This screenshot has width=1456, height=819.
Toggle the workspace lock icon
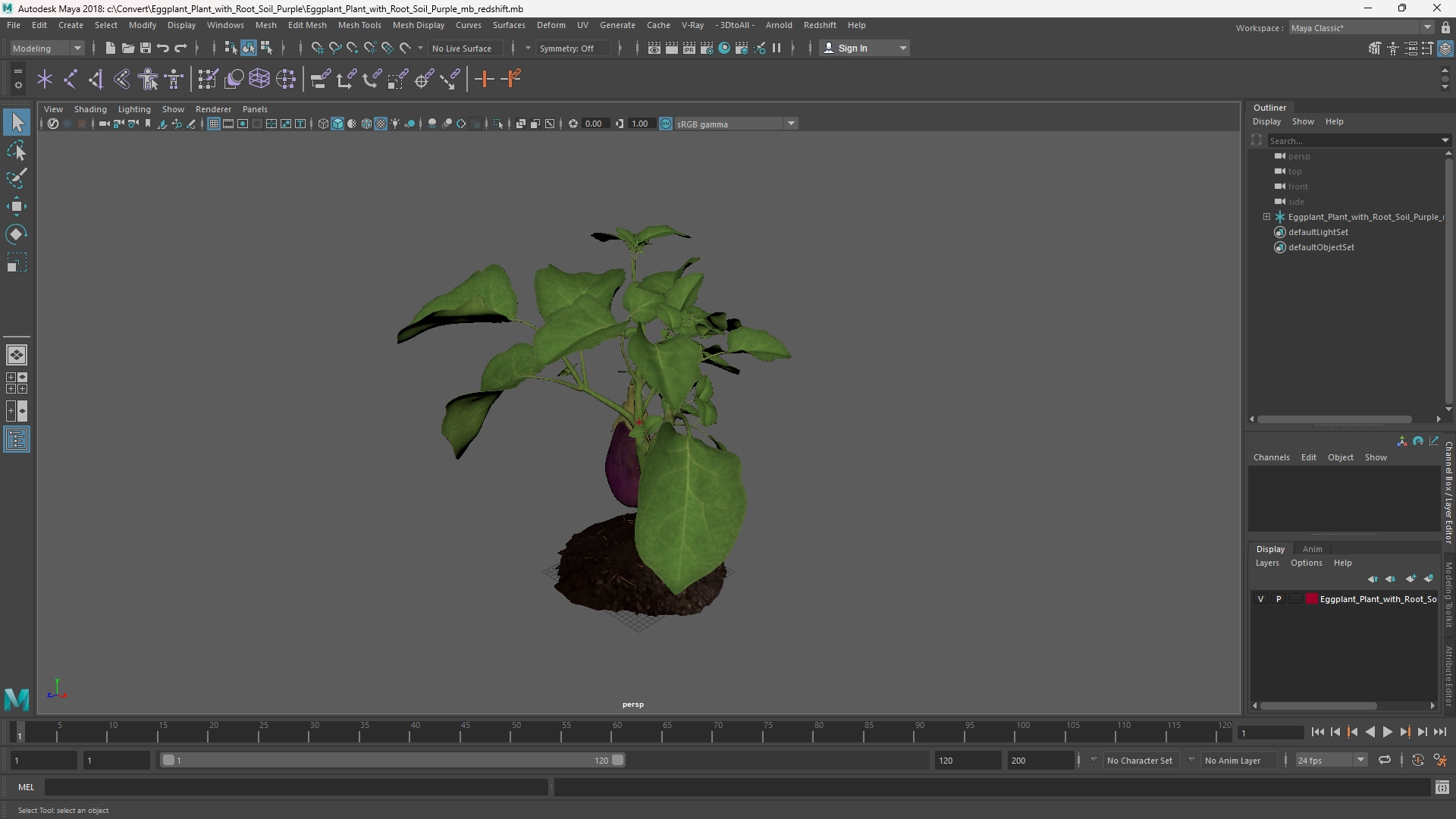pyautogui.click(x=1445, y=28)
